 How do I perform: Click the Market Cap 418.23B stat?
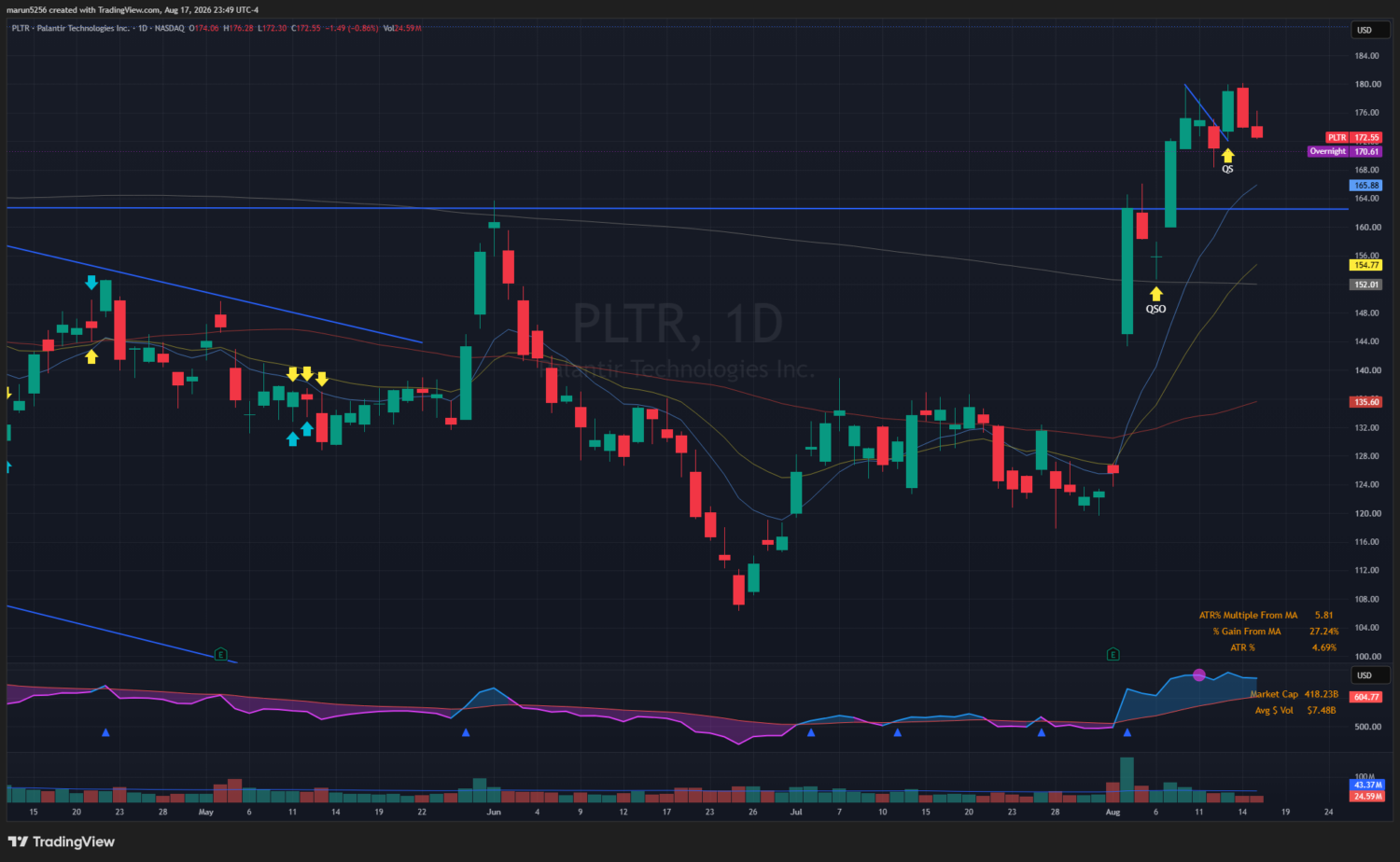(1295, 694)
